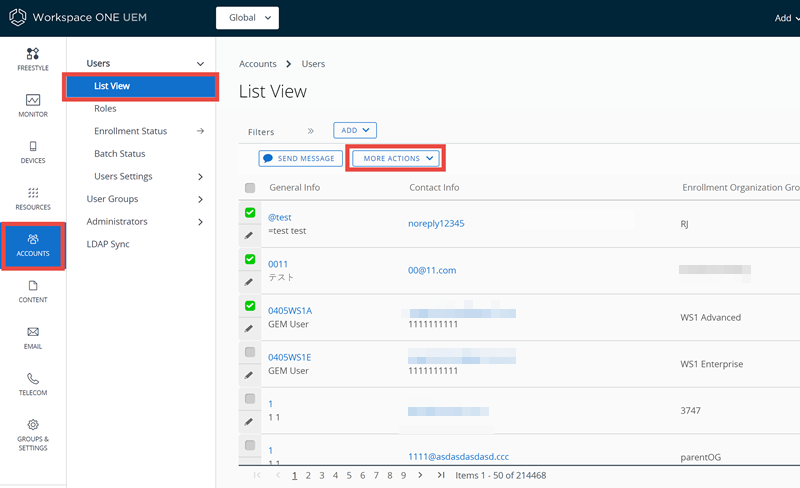
Task: Toggle the select-all checkbox in header
Action: pos(250,188)
